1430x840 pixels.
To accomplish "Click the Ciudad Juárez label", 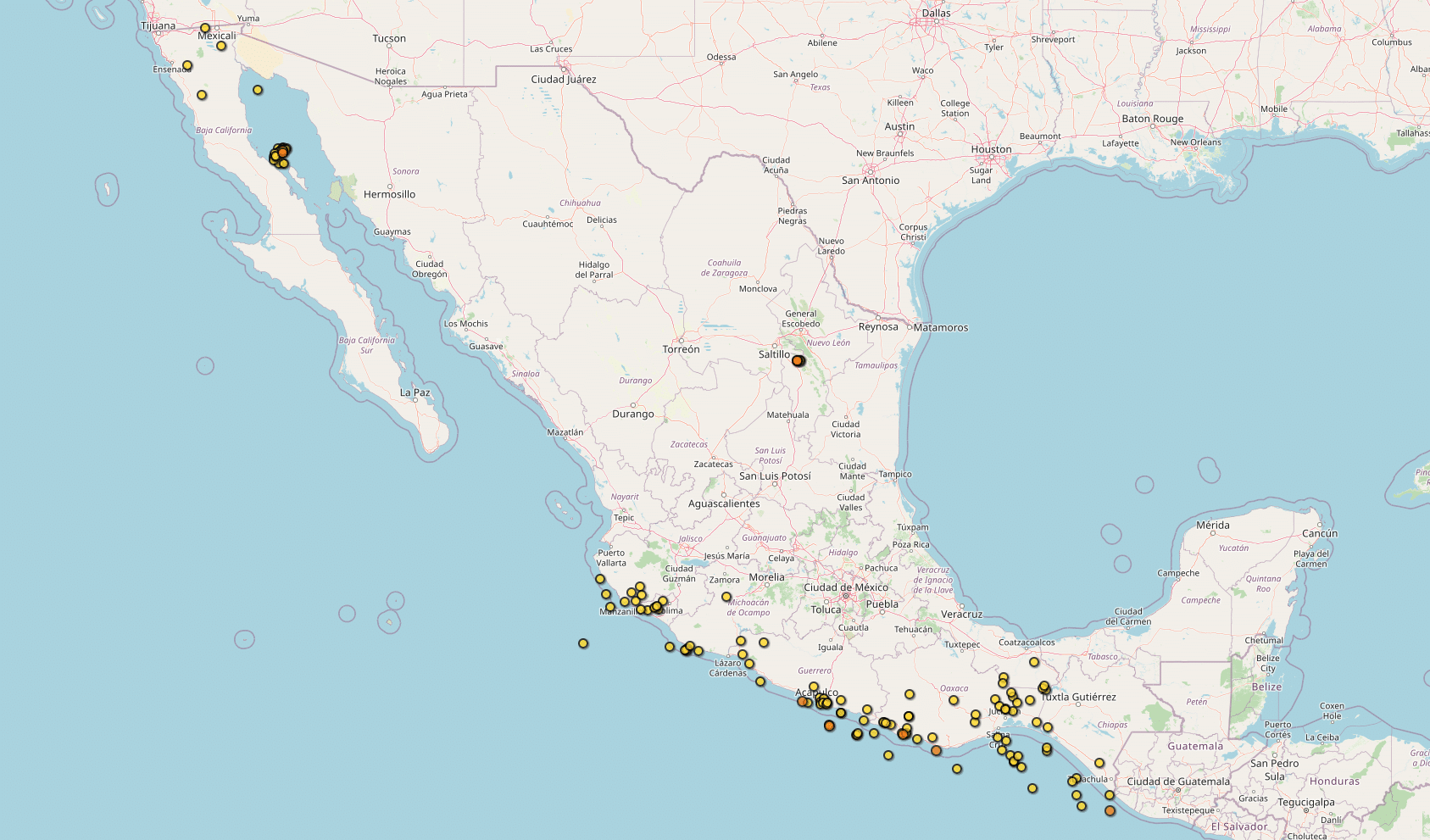I will 564,79.
